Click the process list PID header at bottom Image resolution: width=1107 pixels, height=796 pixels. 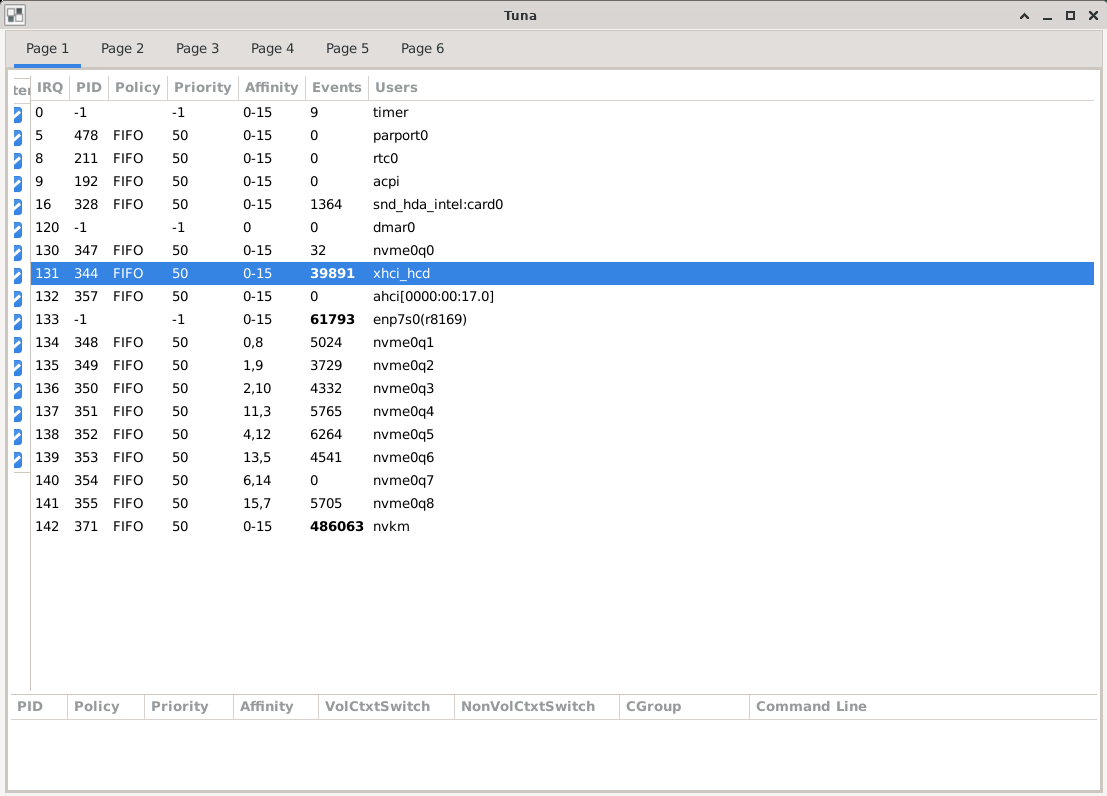coord(39,707)
